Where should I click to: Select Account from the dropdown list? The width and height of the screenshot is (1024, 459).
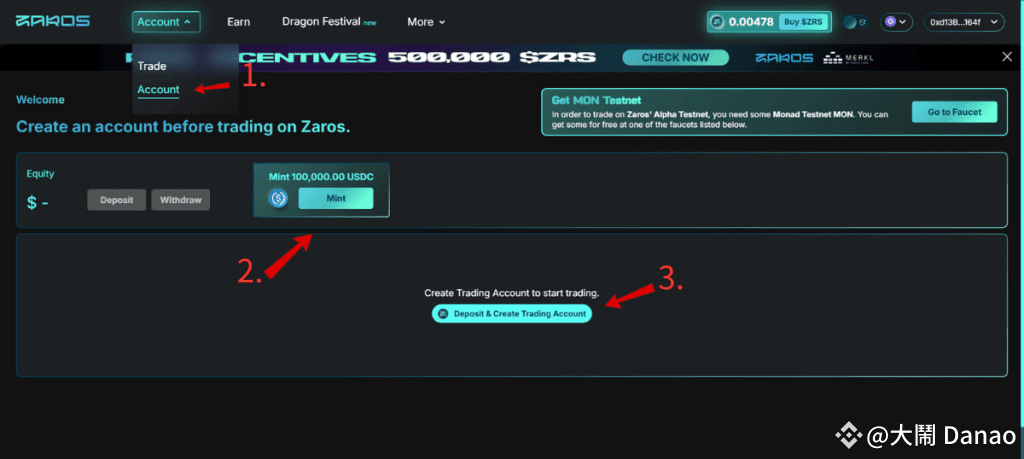coord(158,89)
